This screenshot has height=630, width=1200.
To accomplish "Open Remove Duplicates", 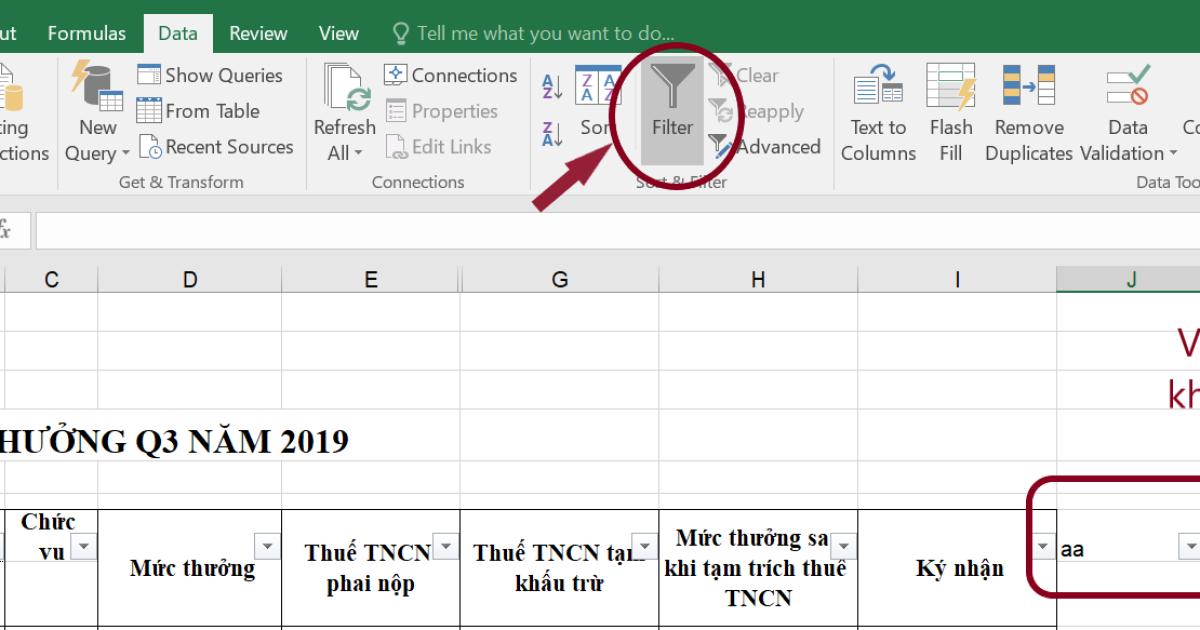I will [x=1028, y=110].
